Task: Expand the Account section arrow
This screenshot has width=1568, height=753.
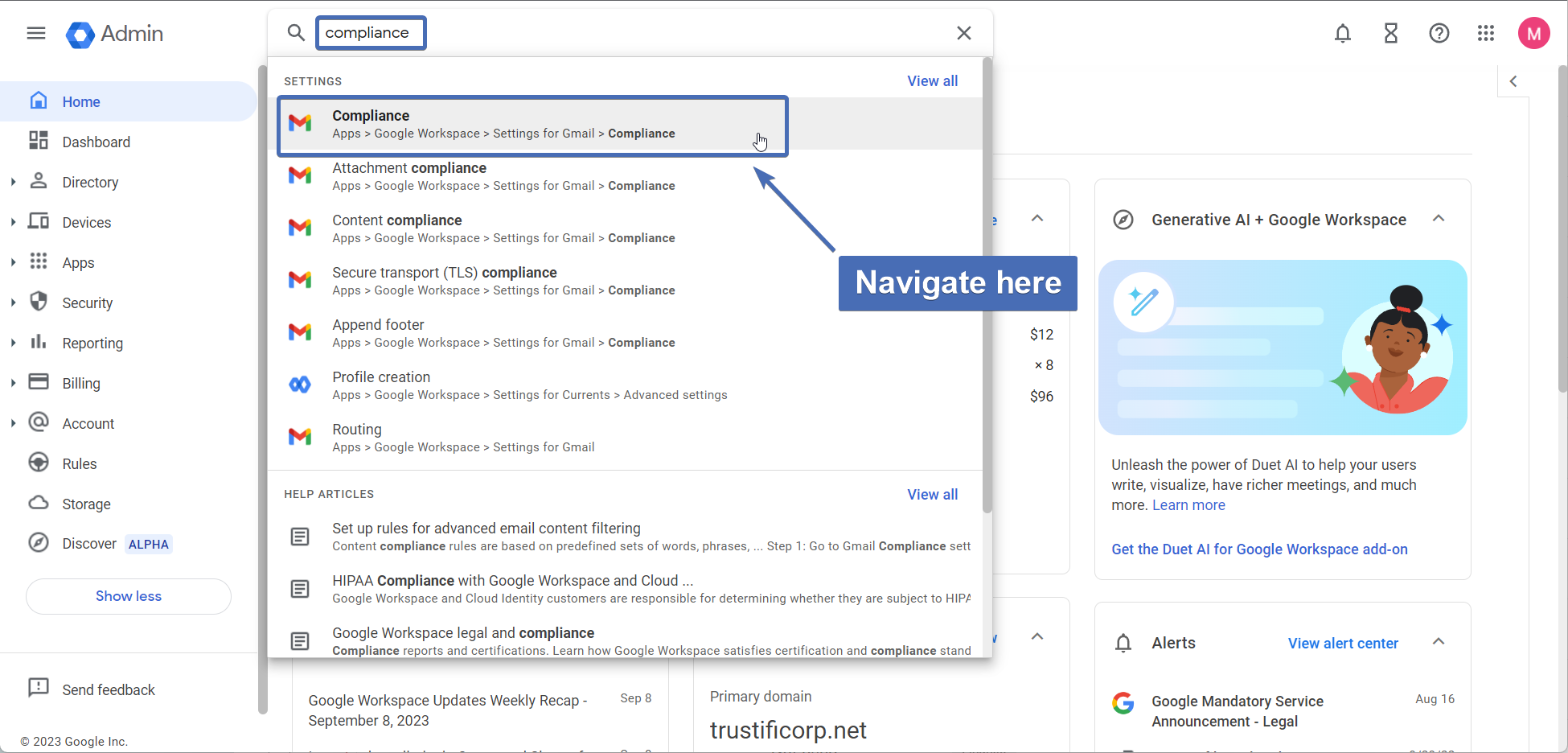Action: coord(13,423)
